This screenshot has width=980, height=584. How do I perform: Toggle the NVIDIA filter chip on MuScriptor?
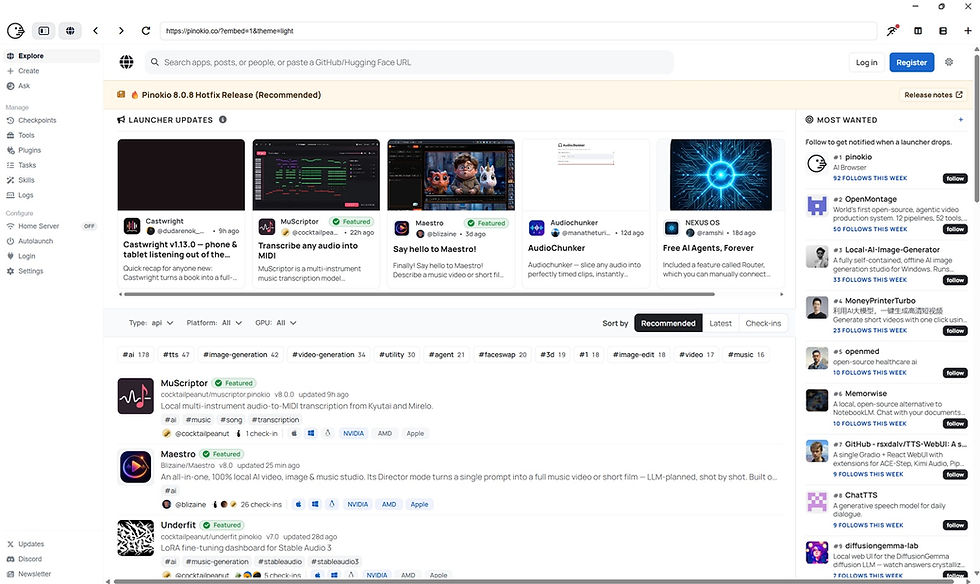[353, 433]
